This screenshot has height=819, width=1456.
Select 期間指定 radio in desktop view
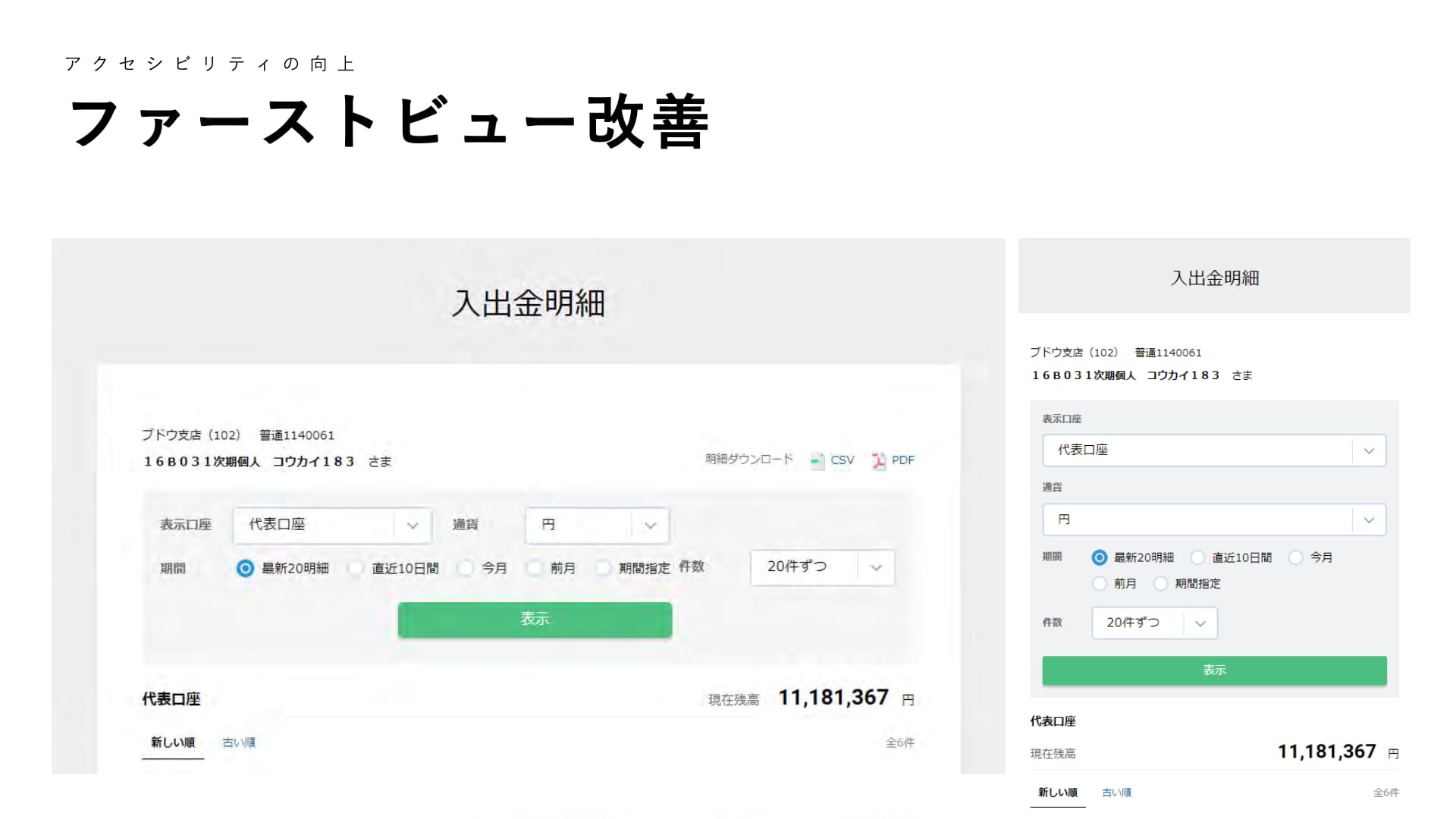(x=603, y=568)
